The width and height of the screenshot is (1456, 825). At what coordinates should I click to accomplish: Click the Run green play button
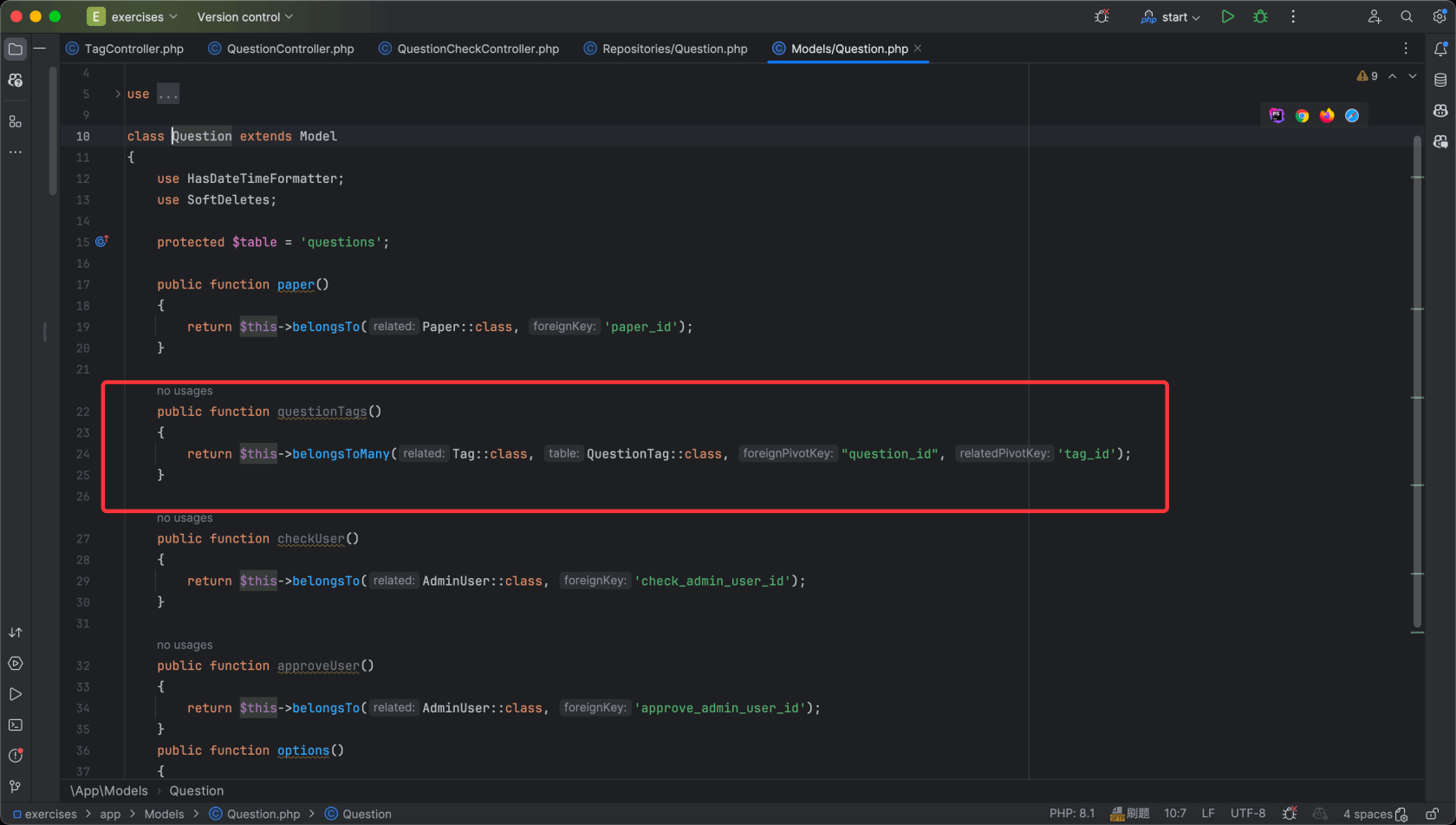click(1227, 16)
